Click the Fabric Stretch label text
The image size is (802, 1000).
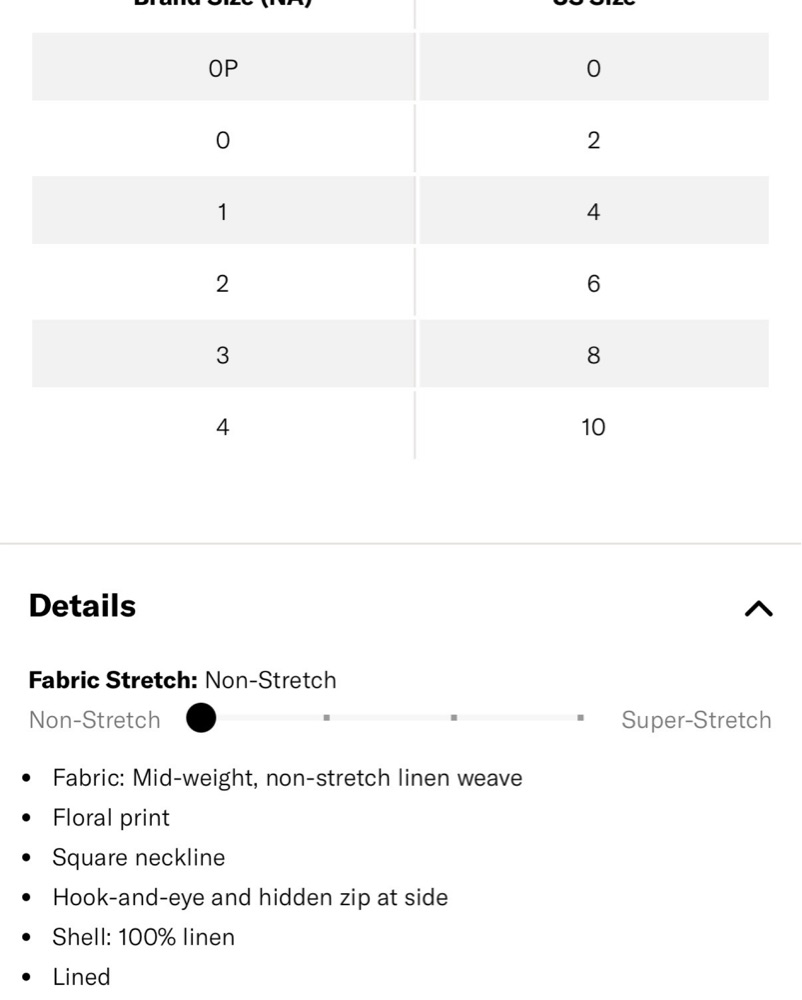[x=113, y=680]
